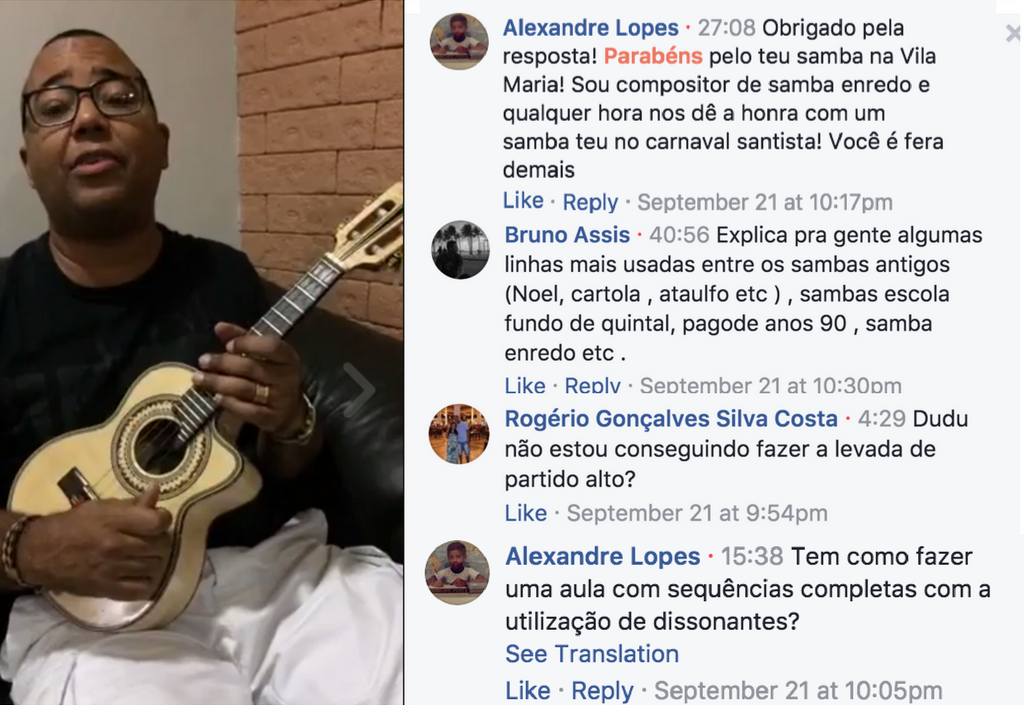Viewport: 1024px width, 705px height.
Task: Reply to comment about dissonantes
Action: tap(602, 691)
